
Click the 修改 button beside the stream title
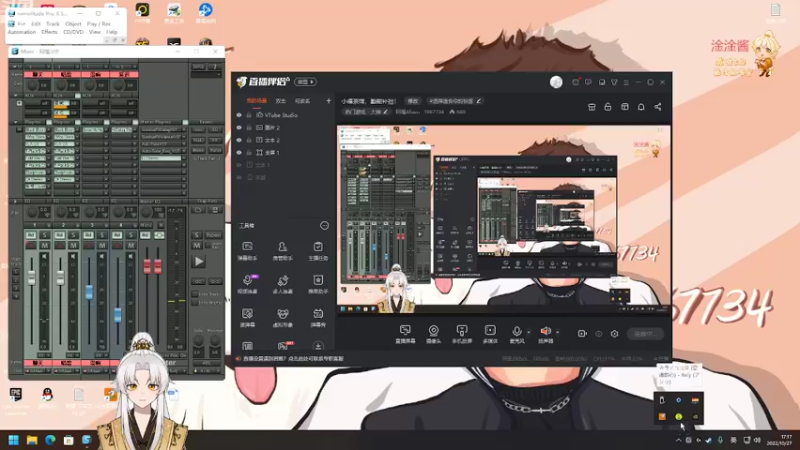[x=412, y=101]
